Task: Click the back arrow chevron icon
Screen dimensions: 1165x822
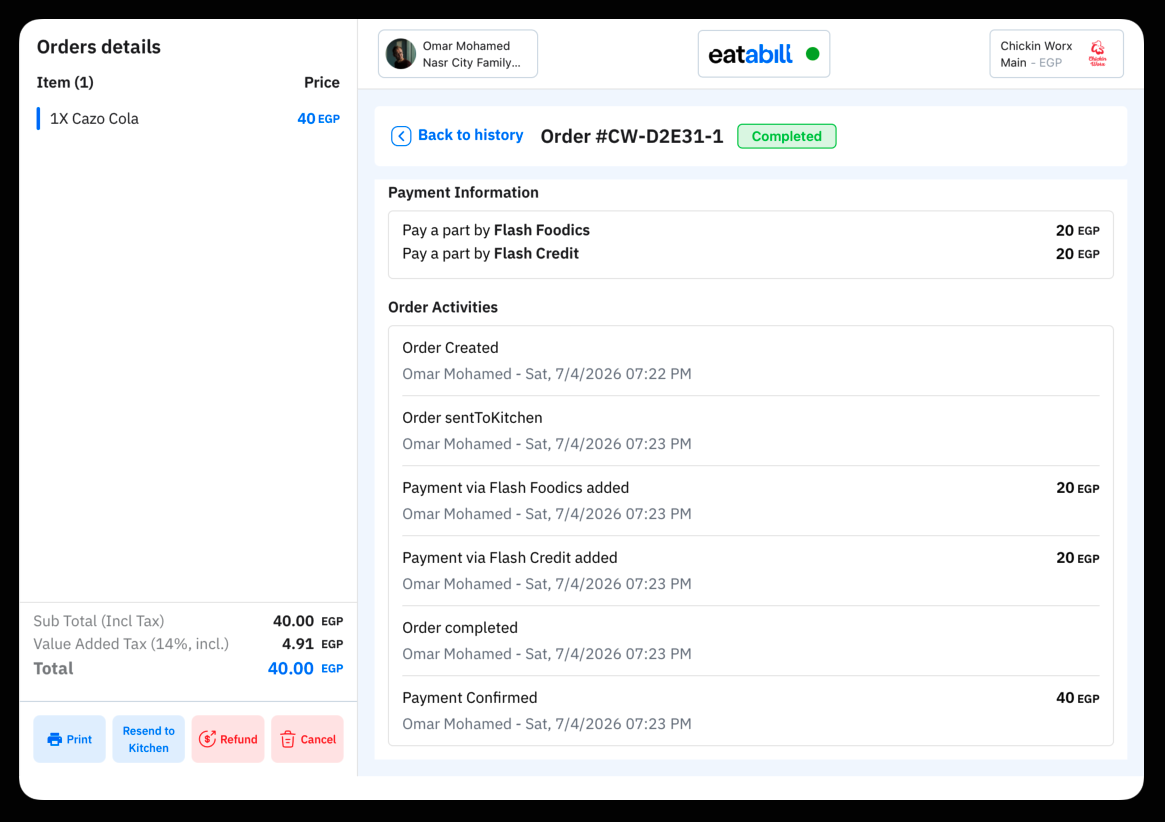Action: tap(400, 136)
